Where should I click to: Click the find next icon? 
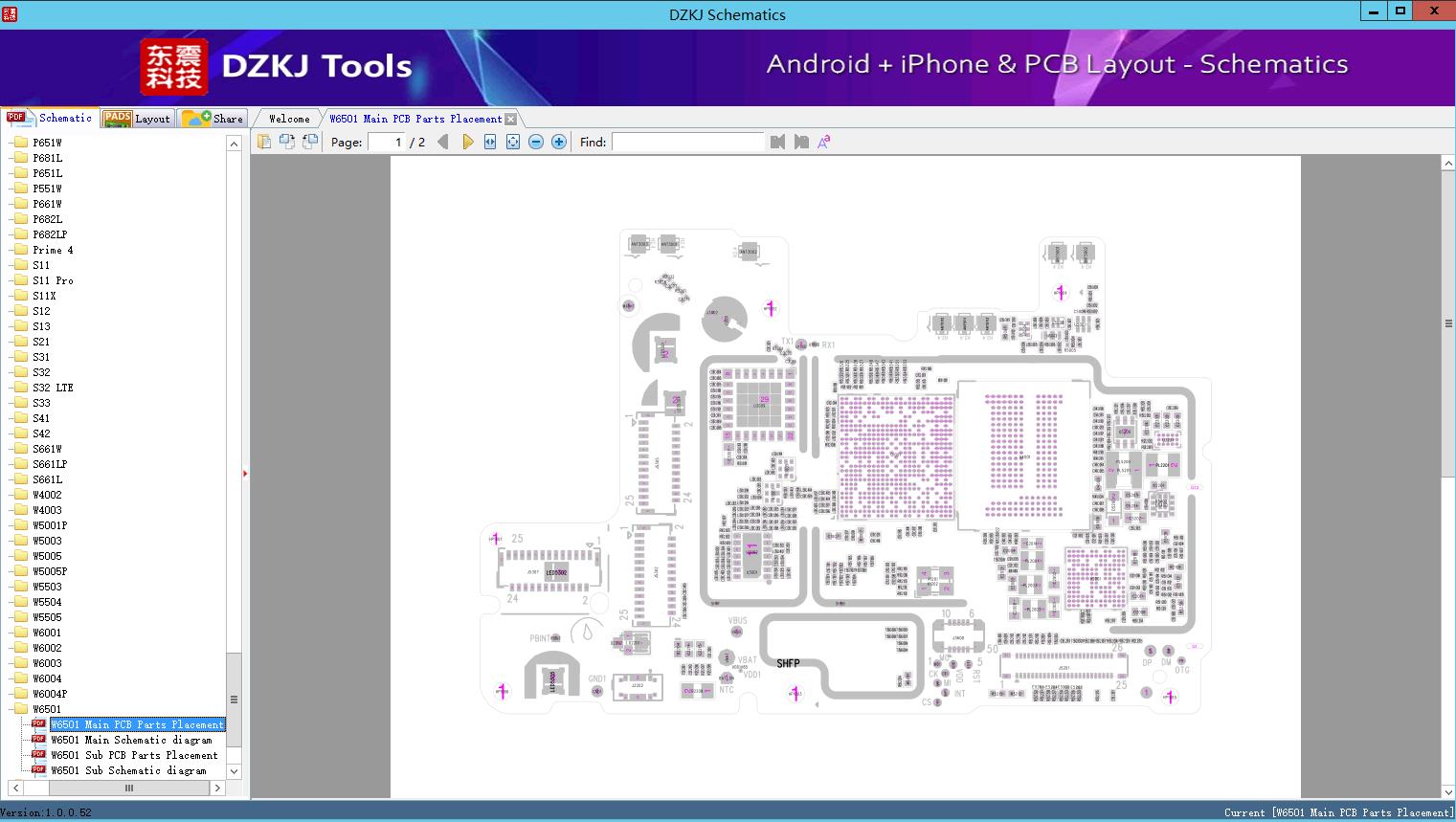coord(801,142)
